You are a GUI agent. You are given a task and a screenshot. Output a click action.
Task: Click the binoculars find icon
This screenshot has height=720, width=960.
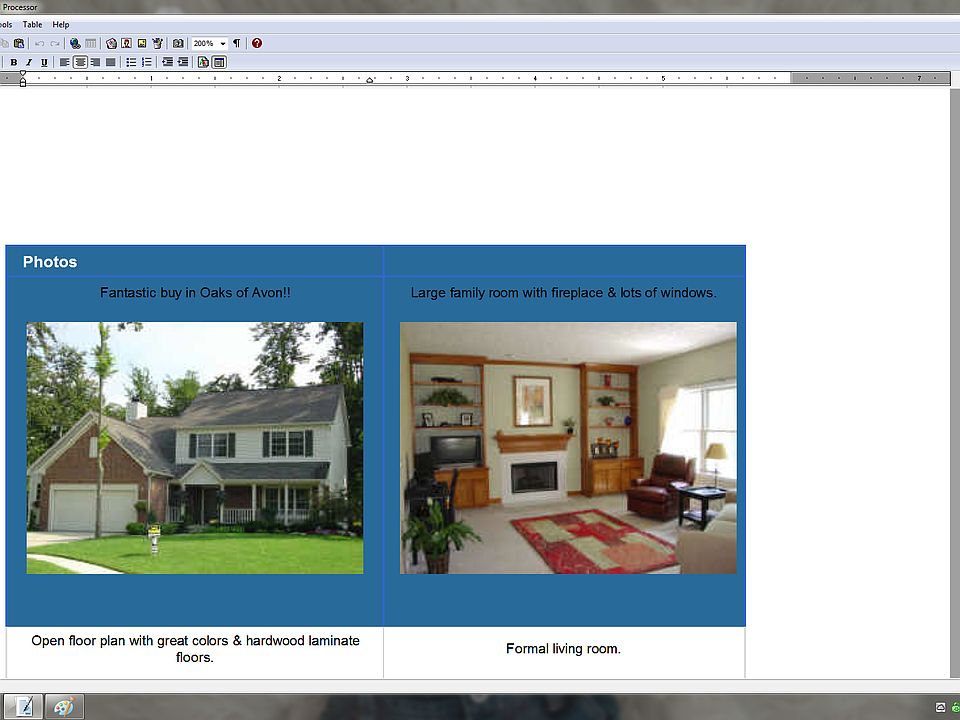[178, 43]
